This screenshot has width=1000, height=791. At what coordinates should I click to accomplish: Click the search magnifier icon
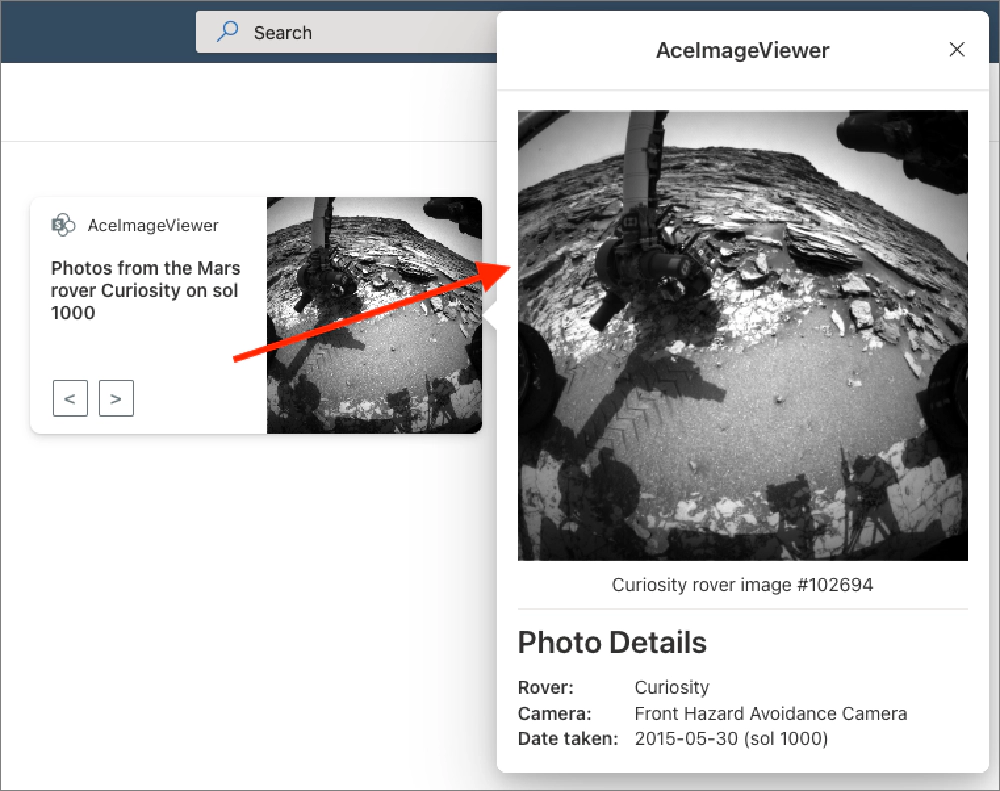coord(227,31)
